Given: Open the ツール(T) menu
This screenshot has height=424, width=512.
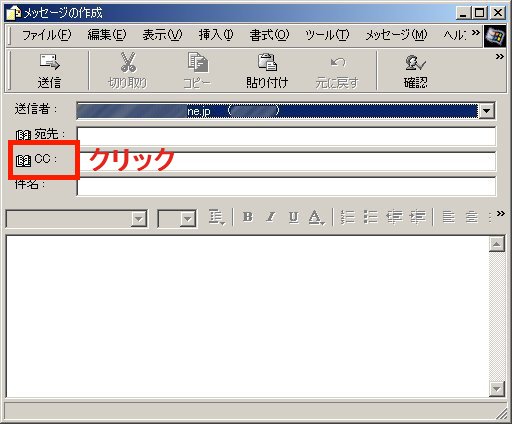Looking at the screenshot, I should coord(327,35).
